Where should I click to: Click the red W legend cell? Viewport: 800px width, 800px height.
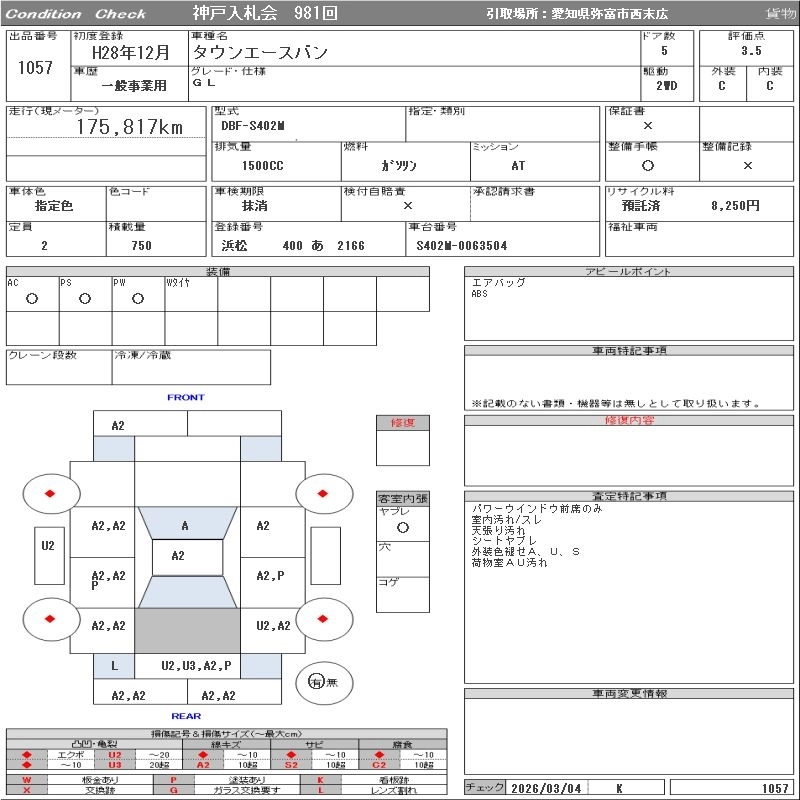[x=27, y=779]
